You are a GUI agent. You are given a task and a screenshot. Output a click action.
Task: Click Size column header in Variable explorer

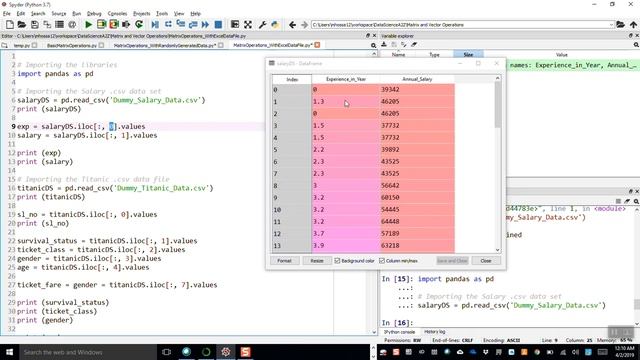point(468,54)
